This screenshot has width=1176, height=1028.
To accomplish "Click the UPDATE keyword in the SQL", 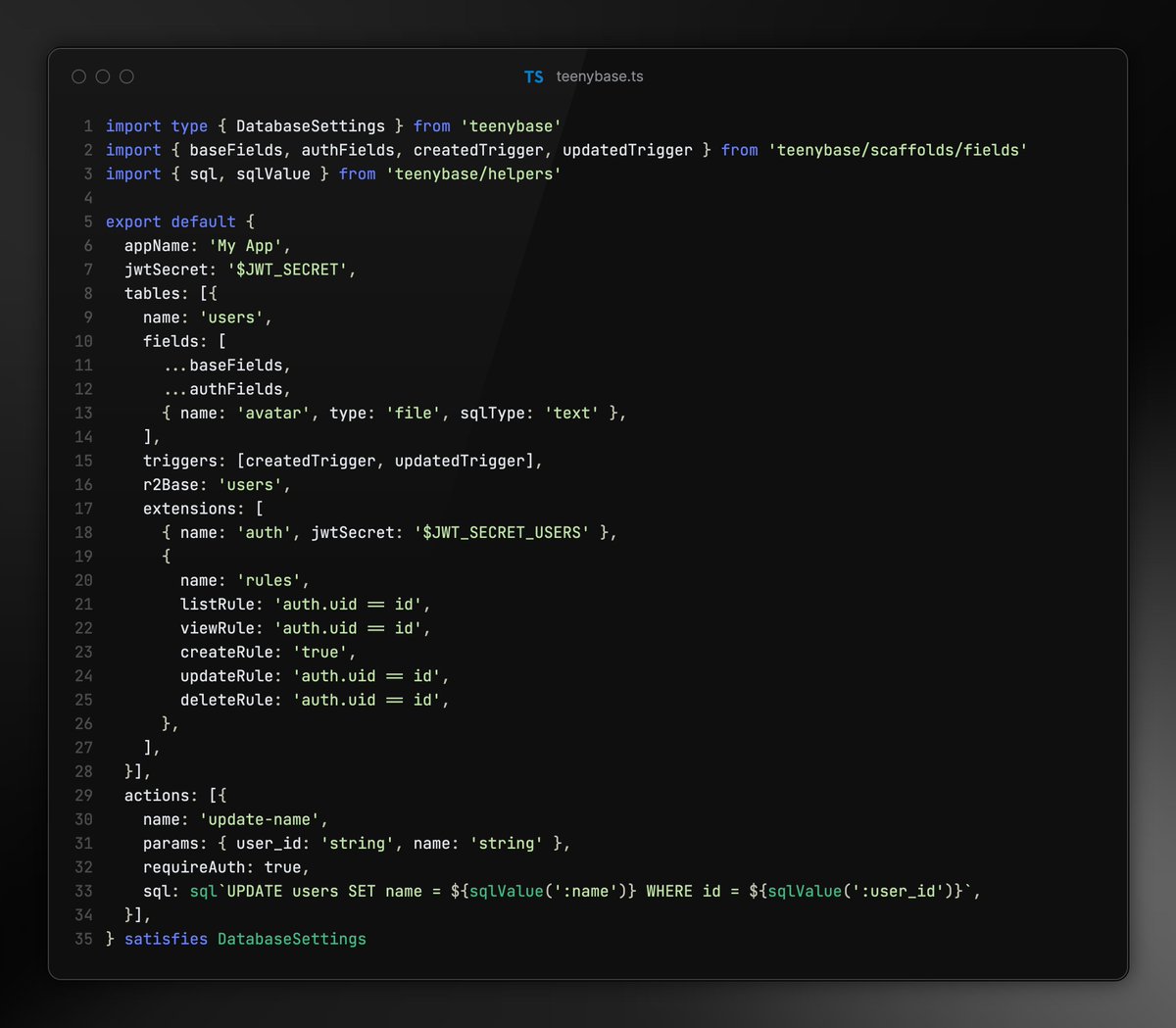I will tap(255, 891).
